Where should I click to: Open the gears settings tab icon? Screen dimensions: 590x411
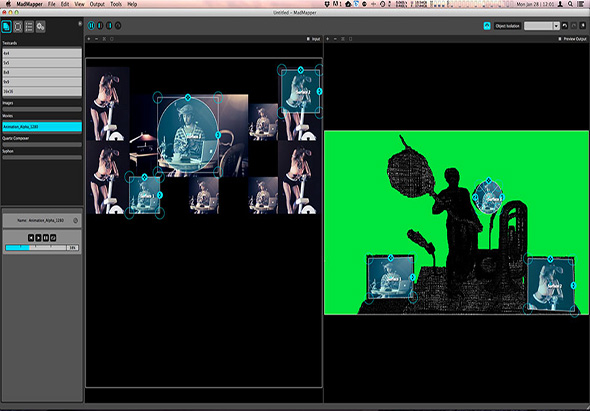(x=41, y=27)
